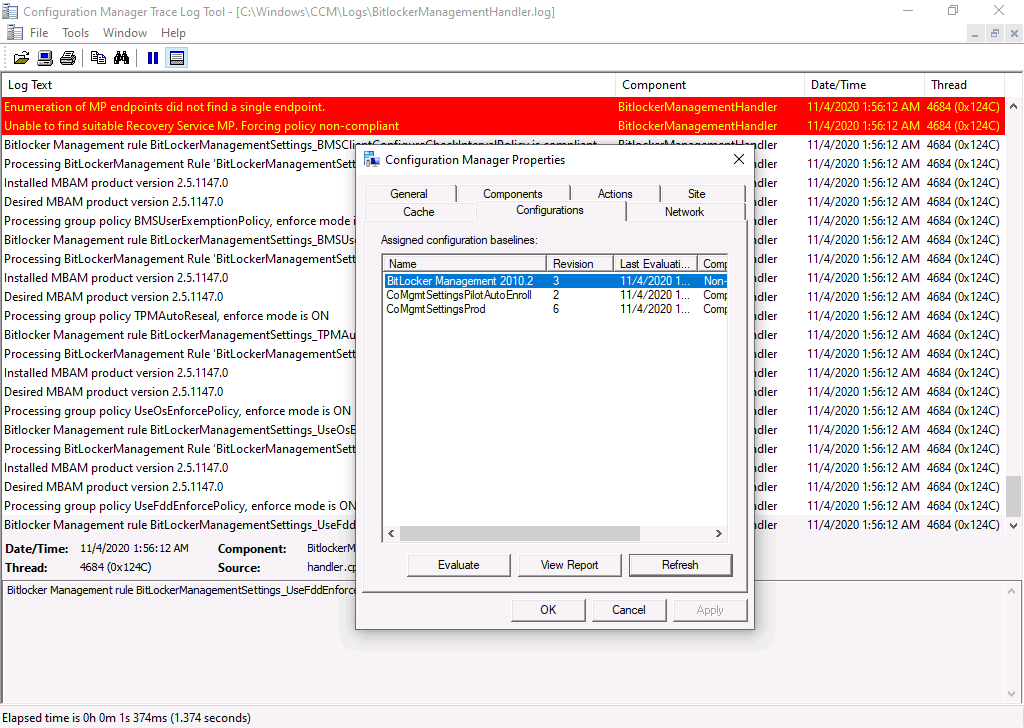Switch to the Cache tab
The image size is (1024, 728).
(419, 212)
